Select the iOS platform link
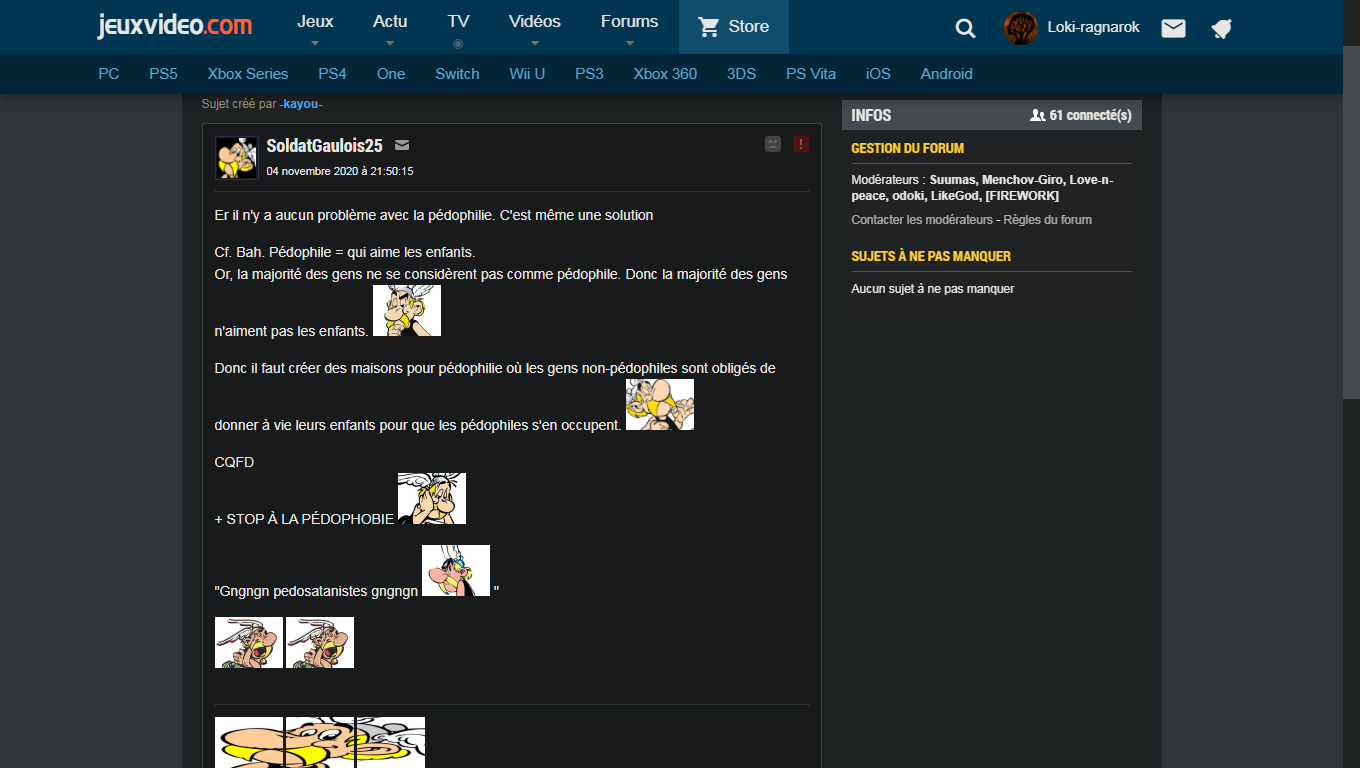 pos(878,74)
